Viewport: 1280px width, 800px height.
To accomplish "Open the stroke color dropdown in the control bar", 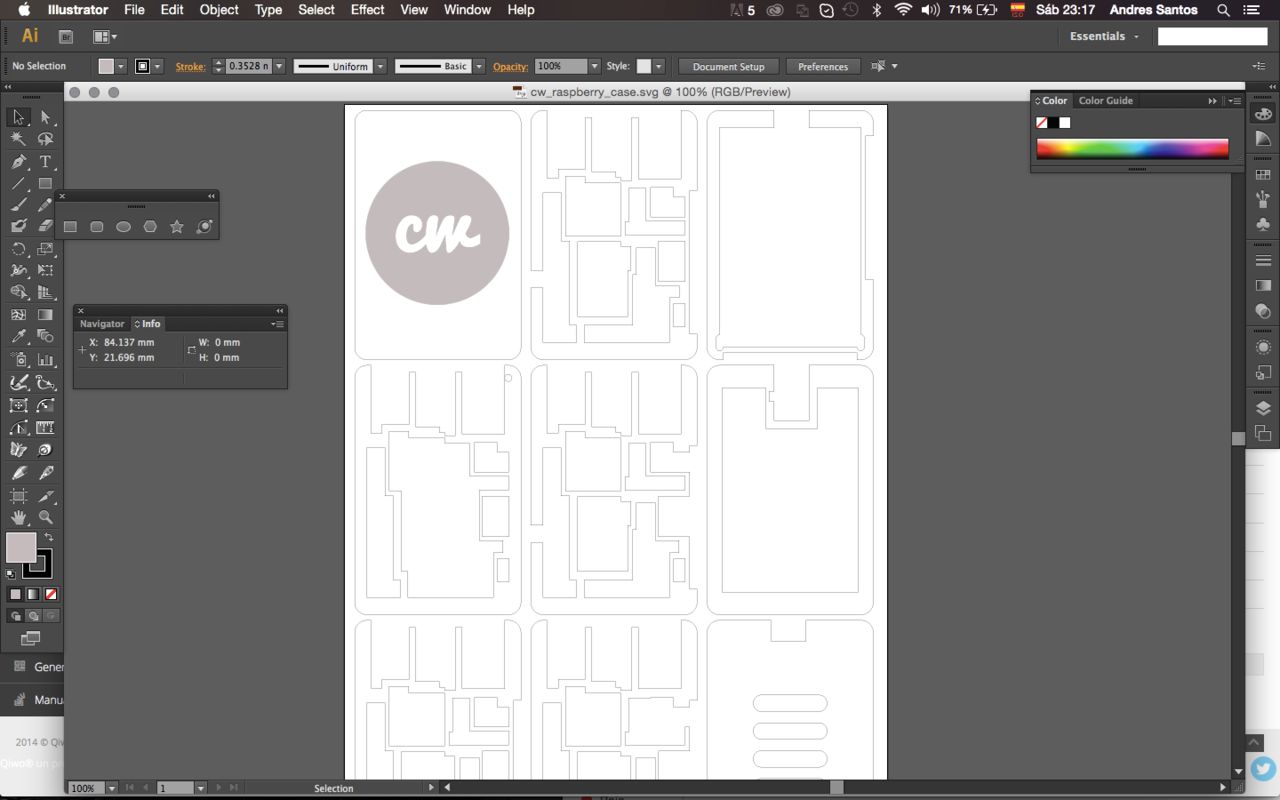I will tap(157, 66).
